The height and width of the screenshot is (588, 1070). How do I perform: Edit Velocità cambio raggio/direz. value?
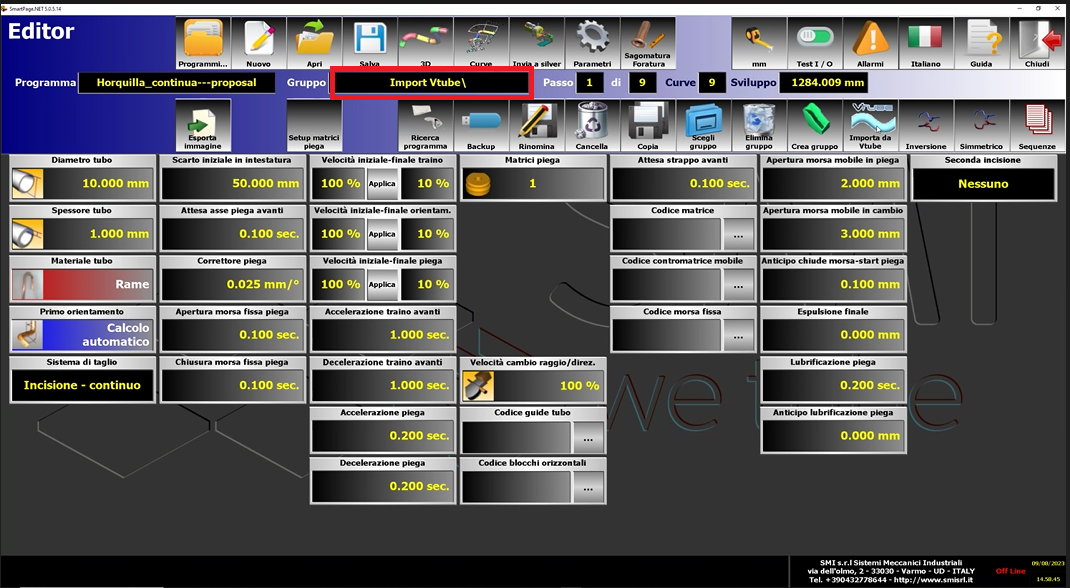(x=533, y=385)
